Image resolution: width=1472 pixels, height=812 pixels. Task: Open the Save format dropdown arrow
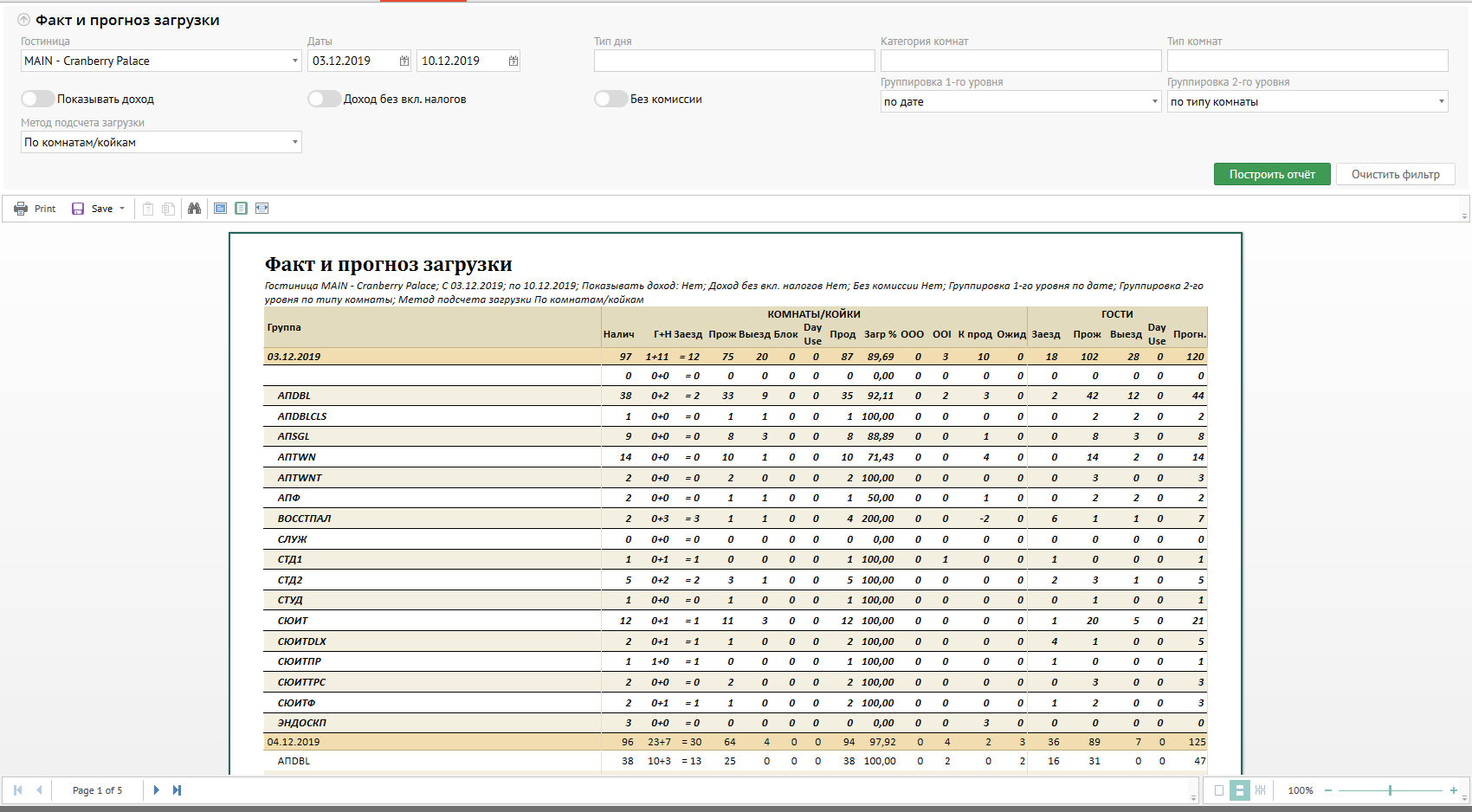[122, 209]
